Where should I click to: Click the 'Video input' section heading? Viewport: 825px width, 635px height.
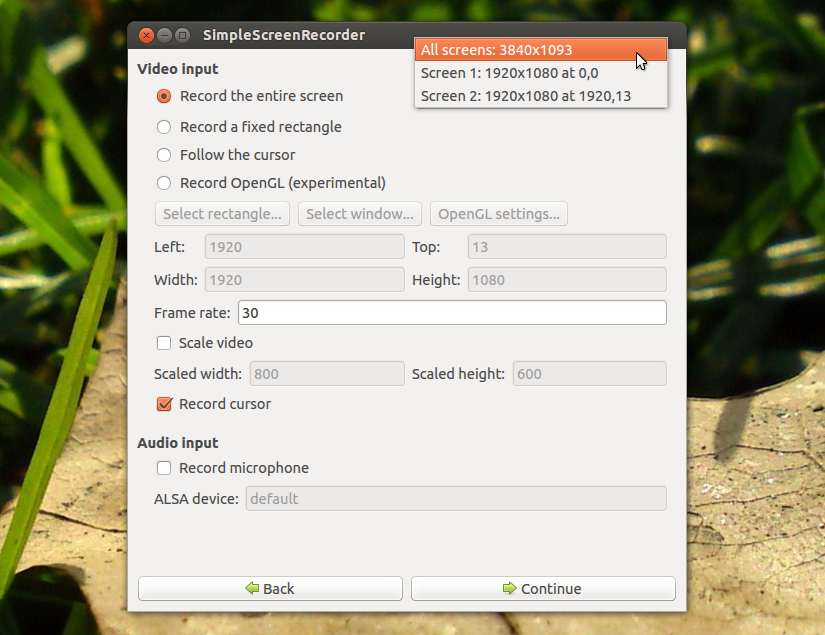pyautogui.click(x=178, y=69)
